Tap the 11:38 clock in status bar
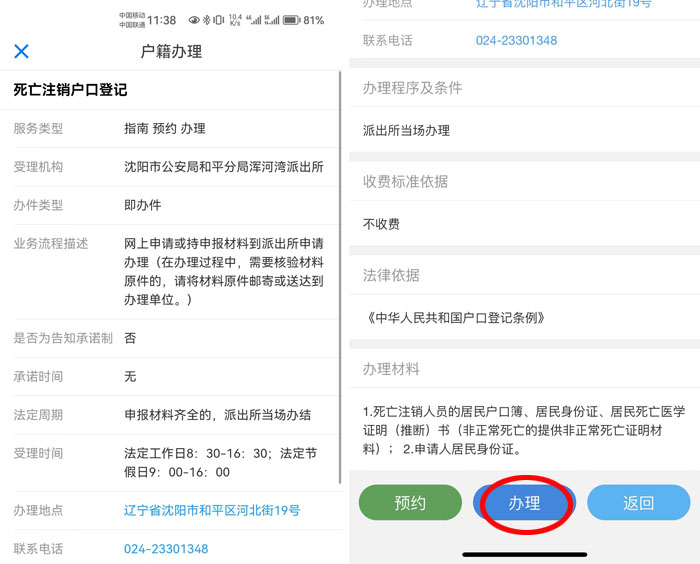Screen dimensions: 700x564 tap(161, 20)
